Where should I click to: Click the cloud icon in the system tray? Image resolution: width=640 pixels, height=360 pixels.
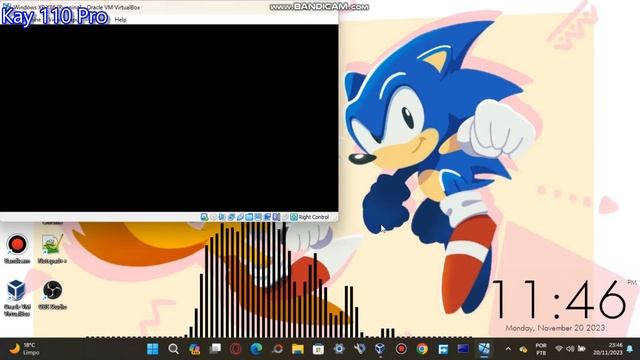[523, 349]
